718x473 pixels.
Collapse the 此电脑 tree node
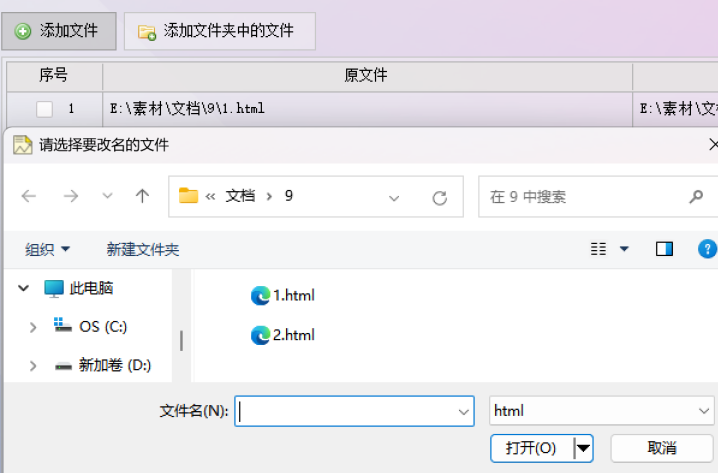23,288
